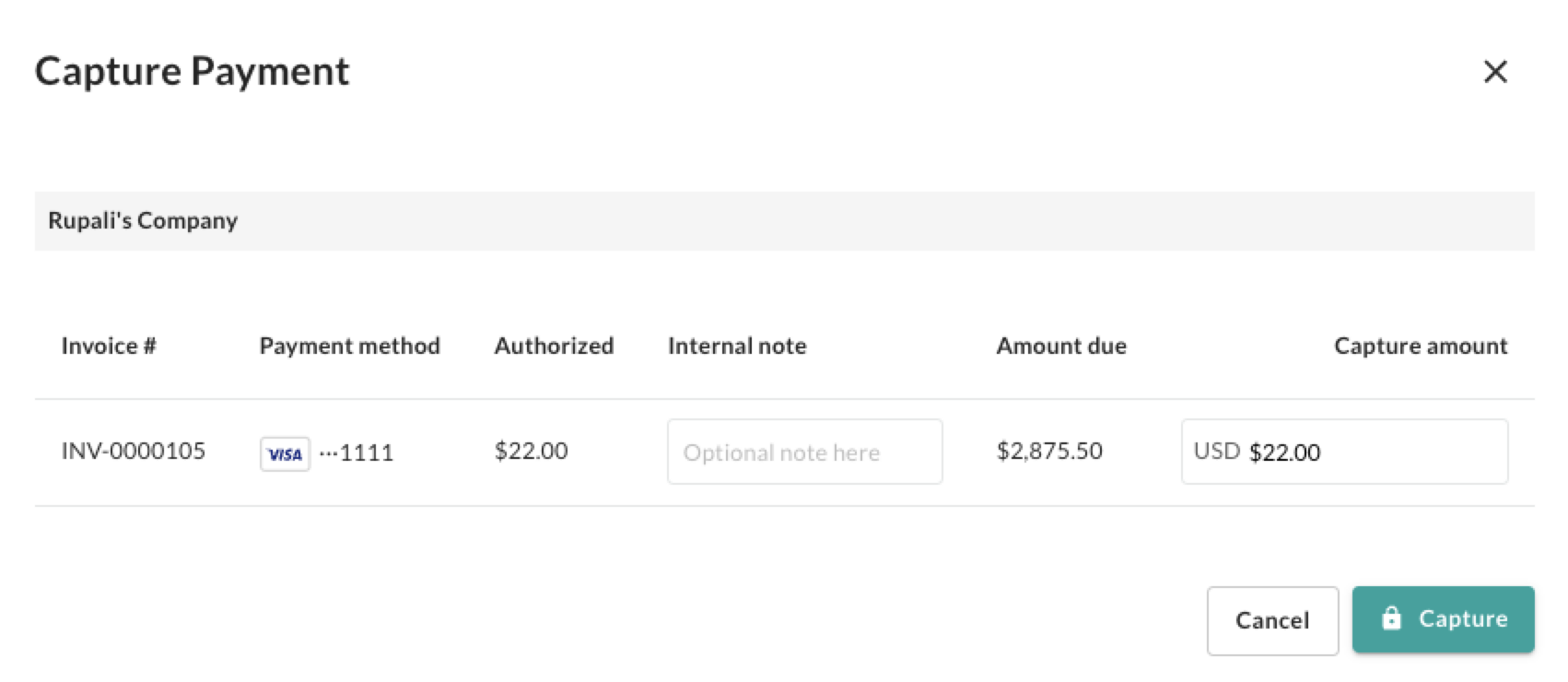Screen dimensions: 1568x682
Task: Click the amount due $2,875.50
Action: coord(1049,451)
